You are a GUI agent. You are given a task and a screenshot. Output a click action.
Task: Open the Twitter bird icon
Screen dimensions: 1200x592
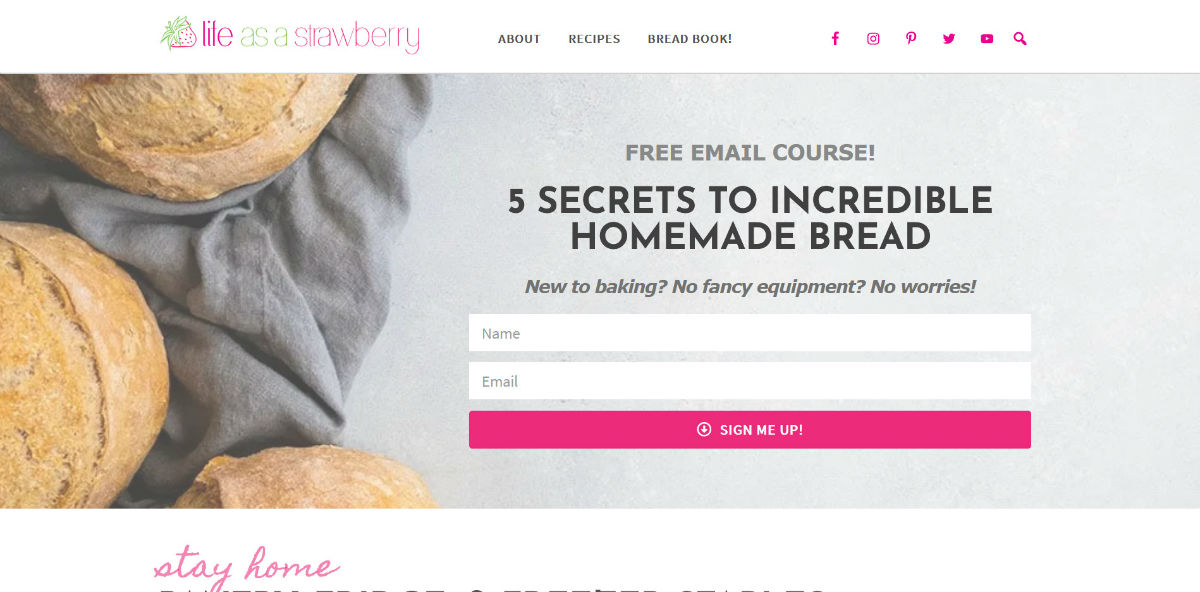point(949,39)
